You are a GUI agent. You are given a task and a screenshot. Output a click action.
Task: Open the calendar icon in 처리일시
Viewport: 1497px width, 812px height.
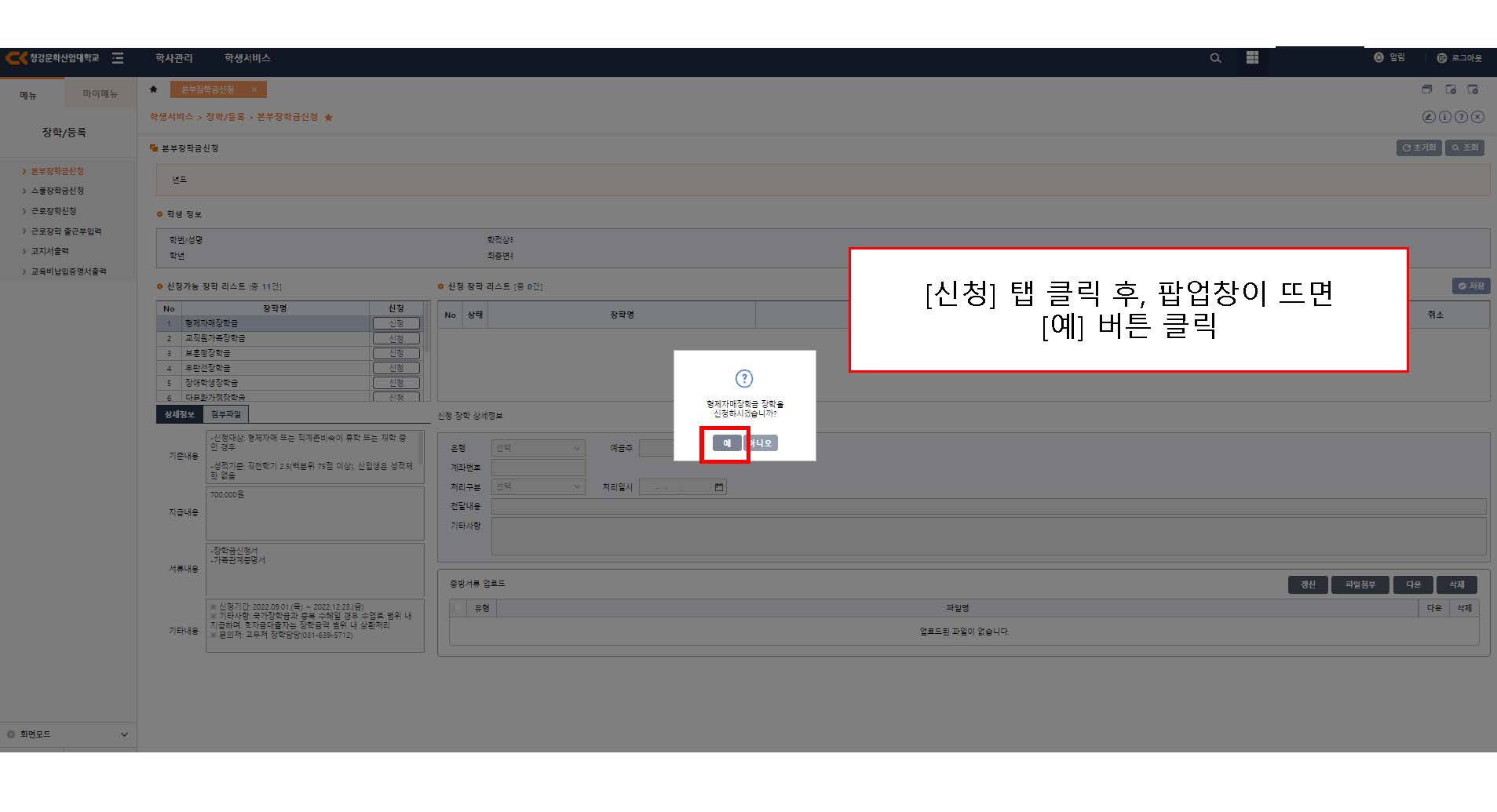(x=719, y=487)
